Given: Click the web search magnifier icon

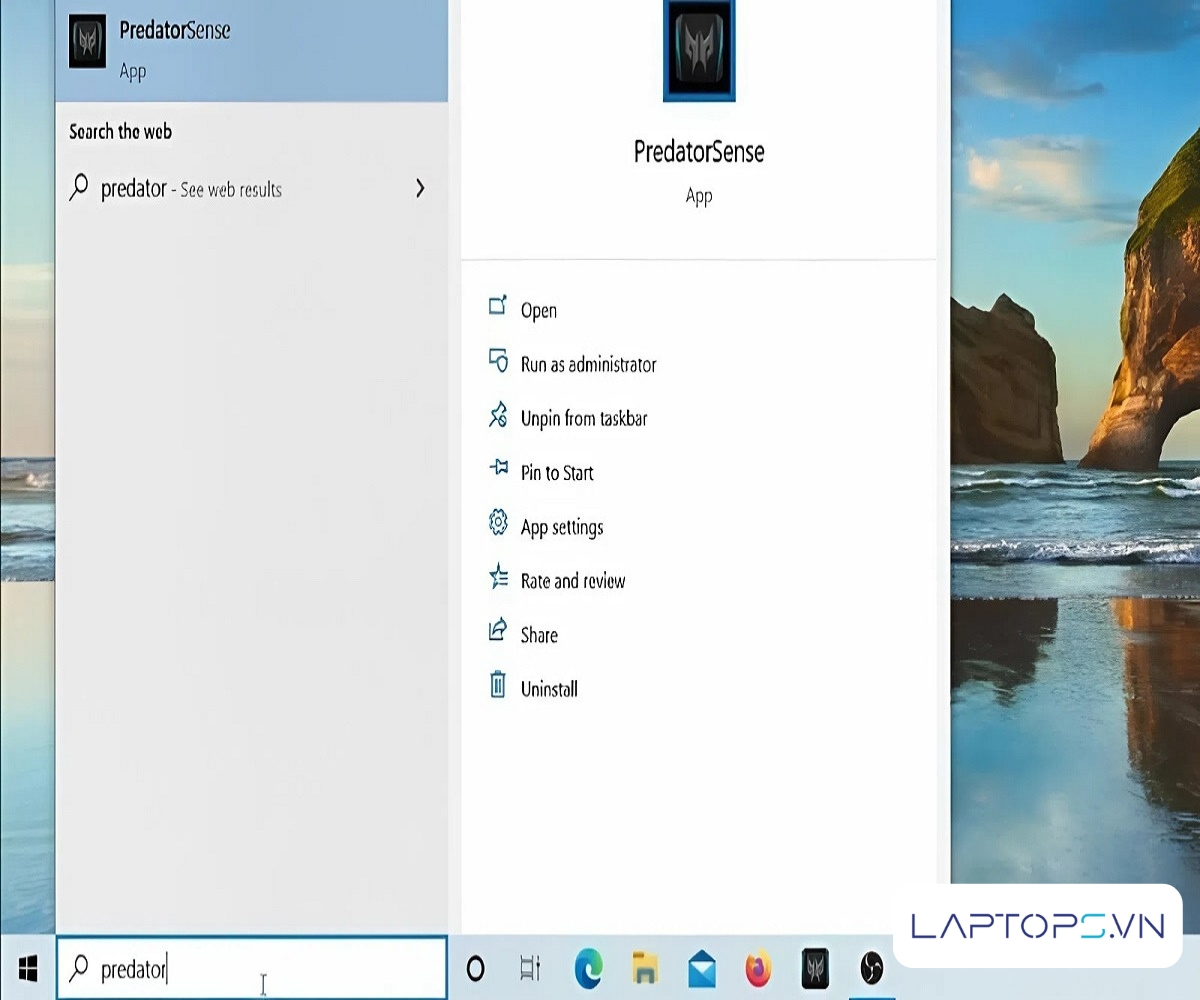Looking at the screenshot, I should 78,188.
